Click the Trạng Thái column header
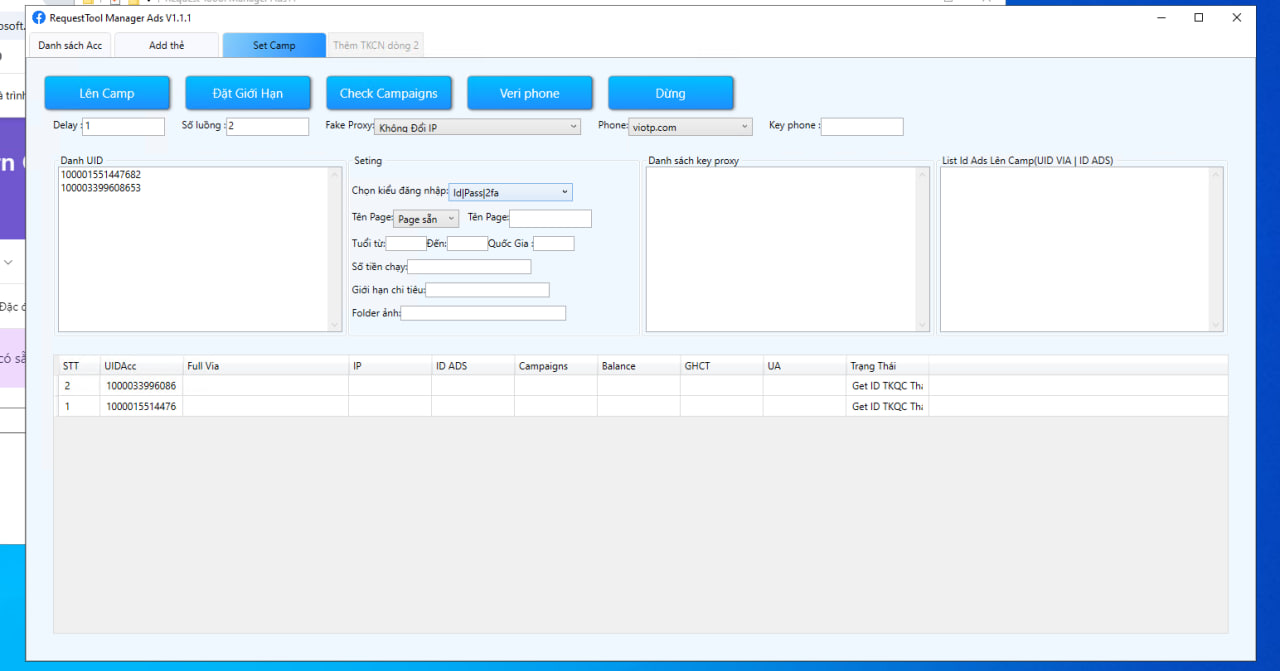Viewport: 1280px width, 671px height. (x=887, y=366)
